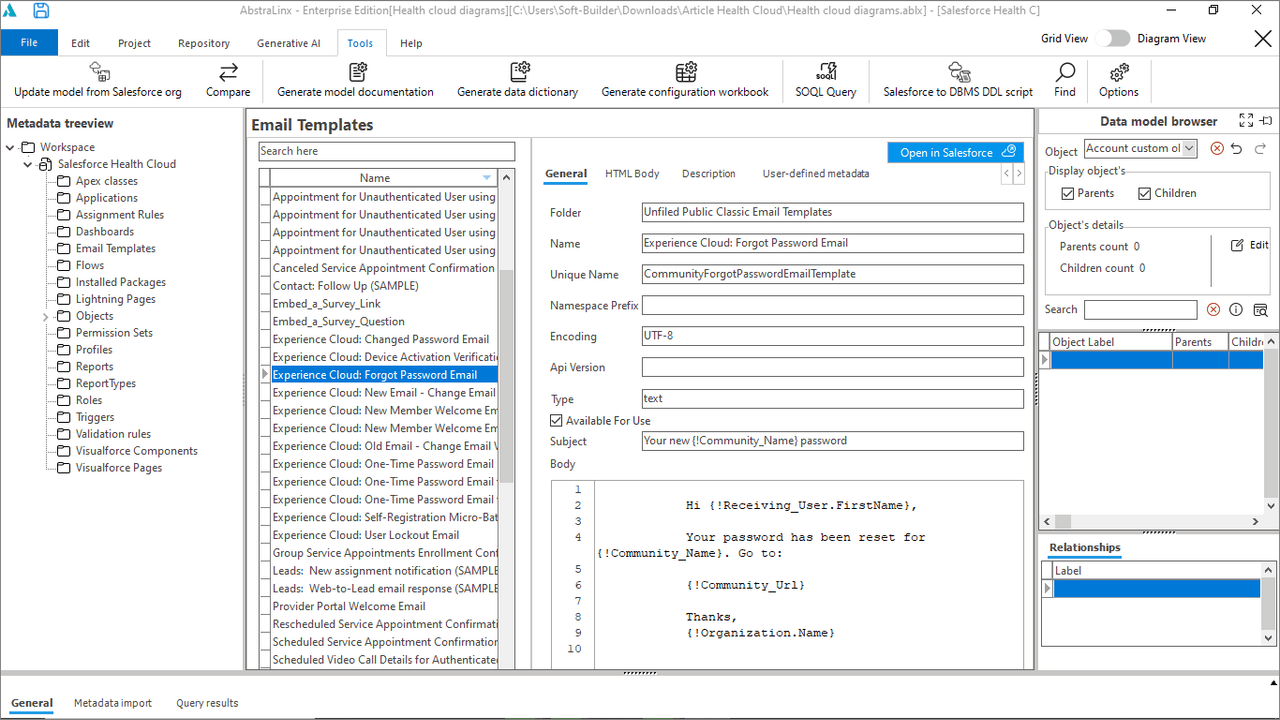Image resolution: width=1280 pixels, height=720 pixels.
Task: Switch to the Description tab
Action: click(709, 173)
